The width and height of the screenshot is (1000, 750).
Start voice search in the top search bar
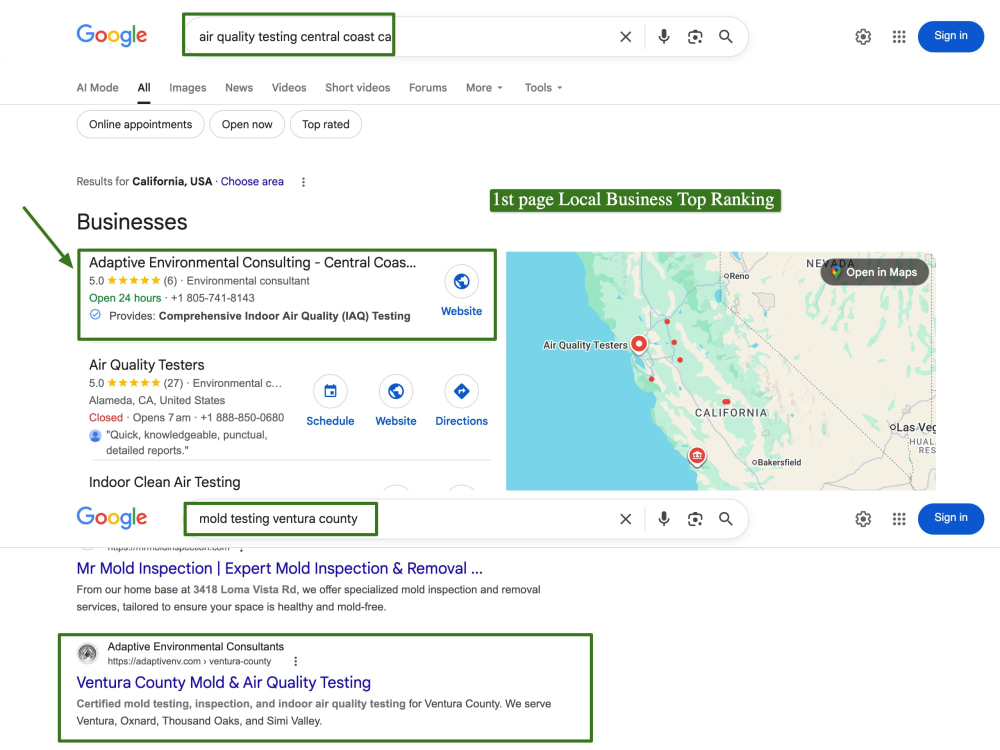664,36
